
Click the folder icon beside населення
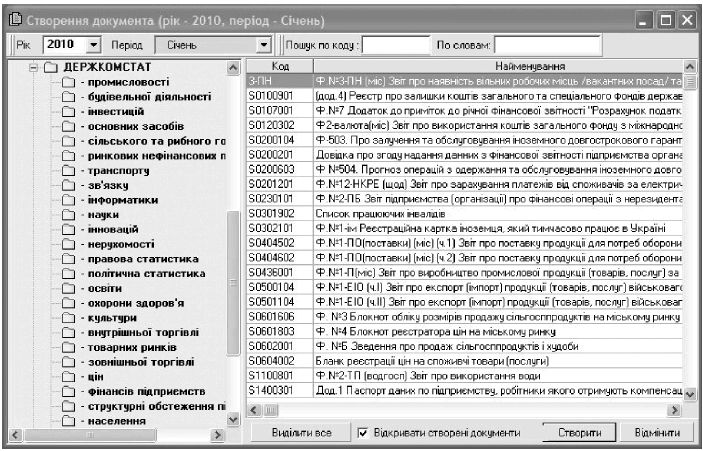[68, 422]
